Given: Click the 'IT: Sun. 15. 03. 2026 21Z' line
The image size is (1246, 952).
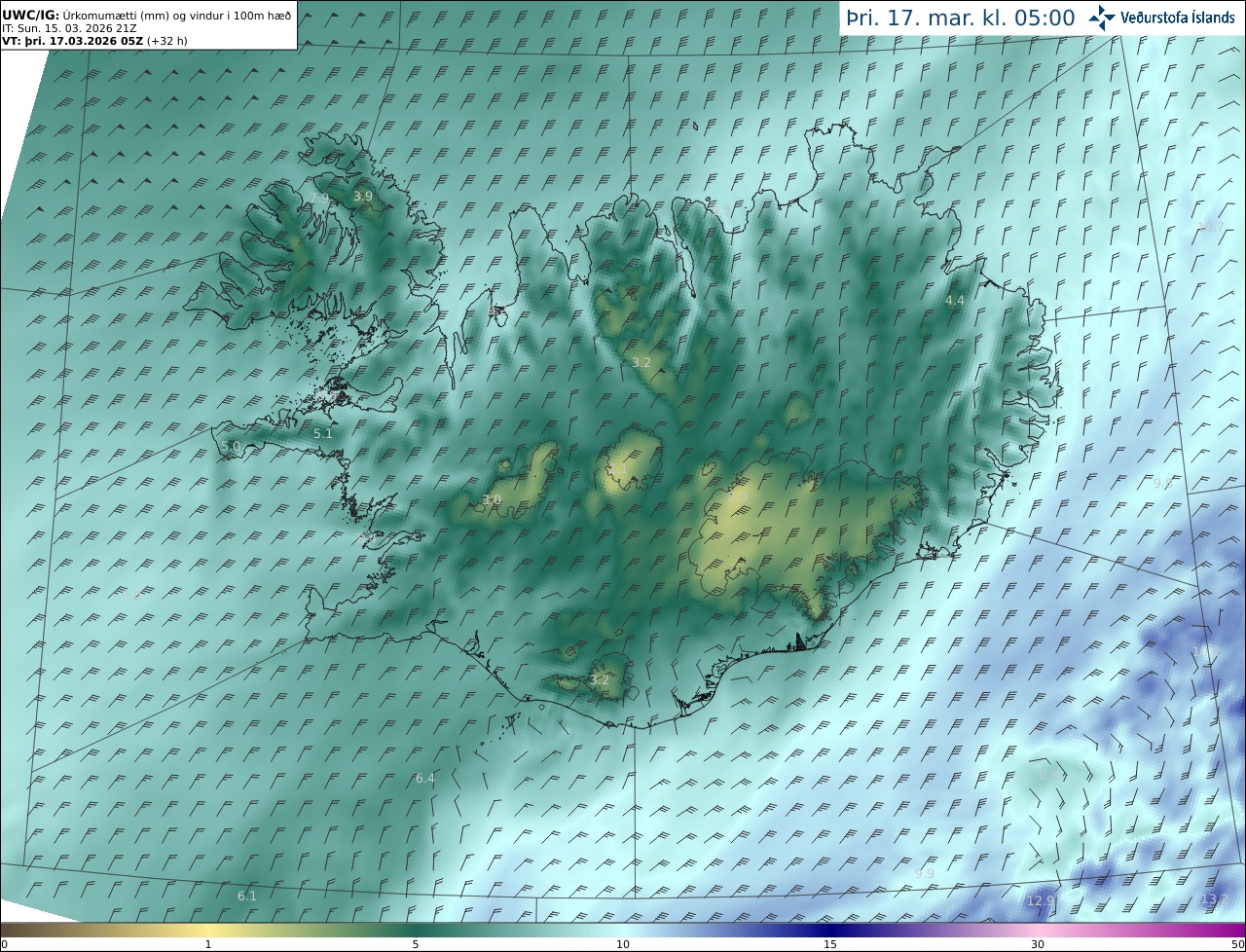Looking at the screenshot, I should click(69, 28).
